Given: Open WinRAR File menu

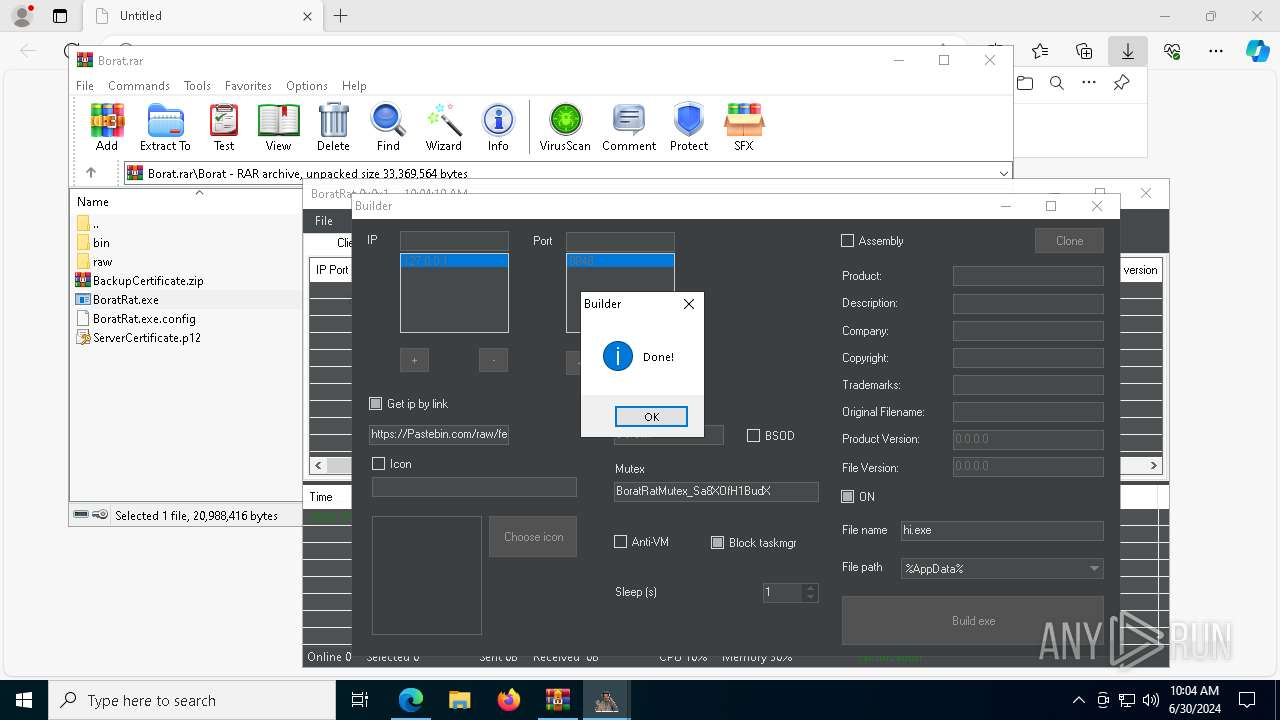Looking at the screenshot, I should coord(85,86).
